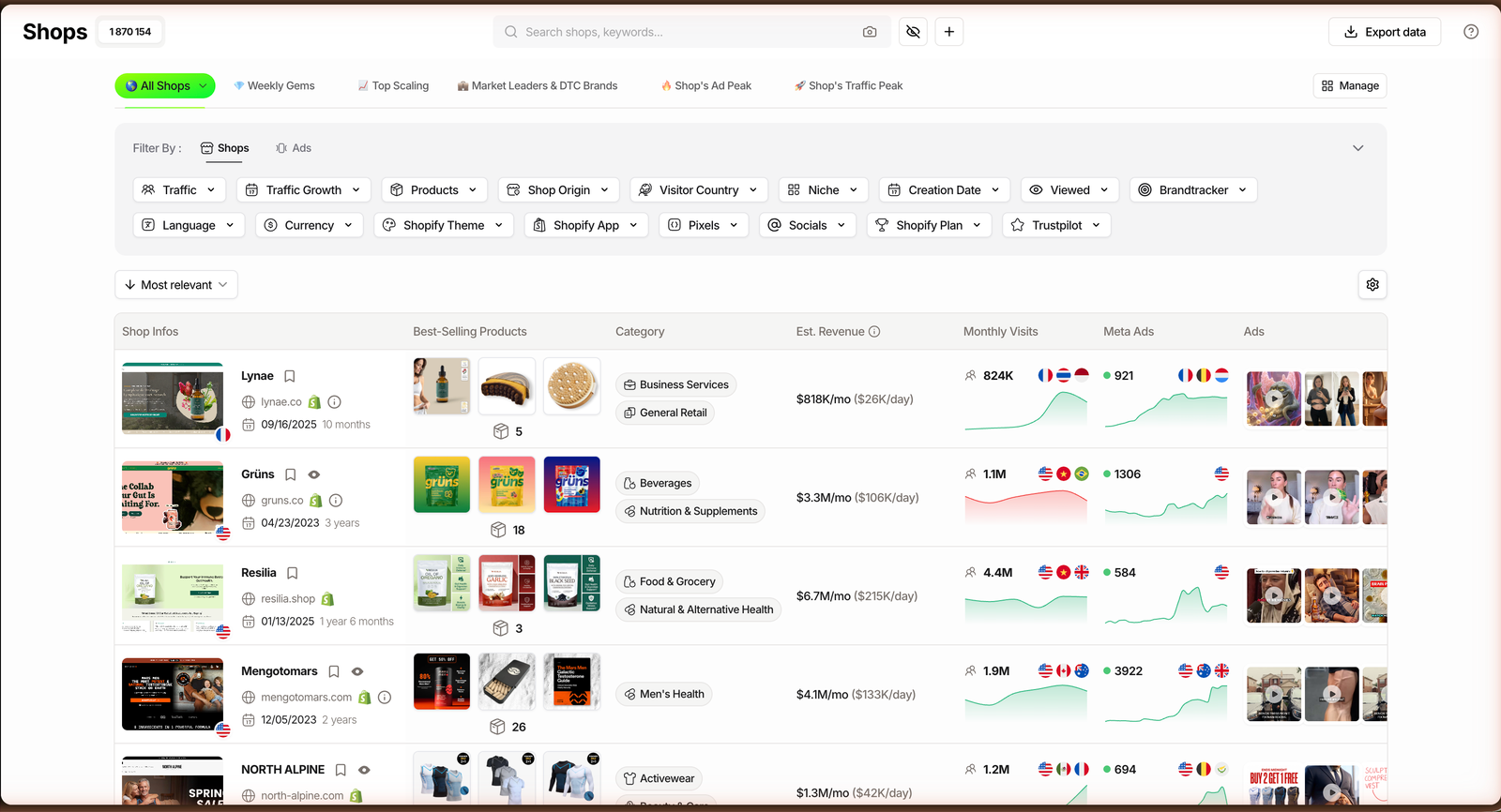
Task: Bookmark the Mengotomars shop
Action: [x=334, y=671]
